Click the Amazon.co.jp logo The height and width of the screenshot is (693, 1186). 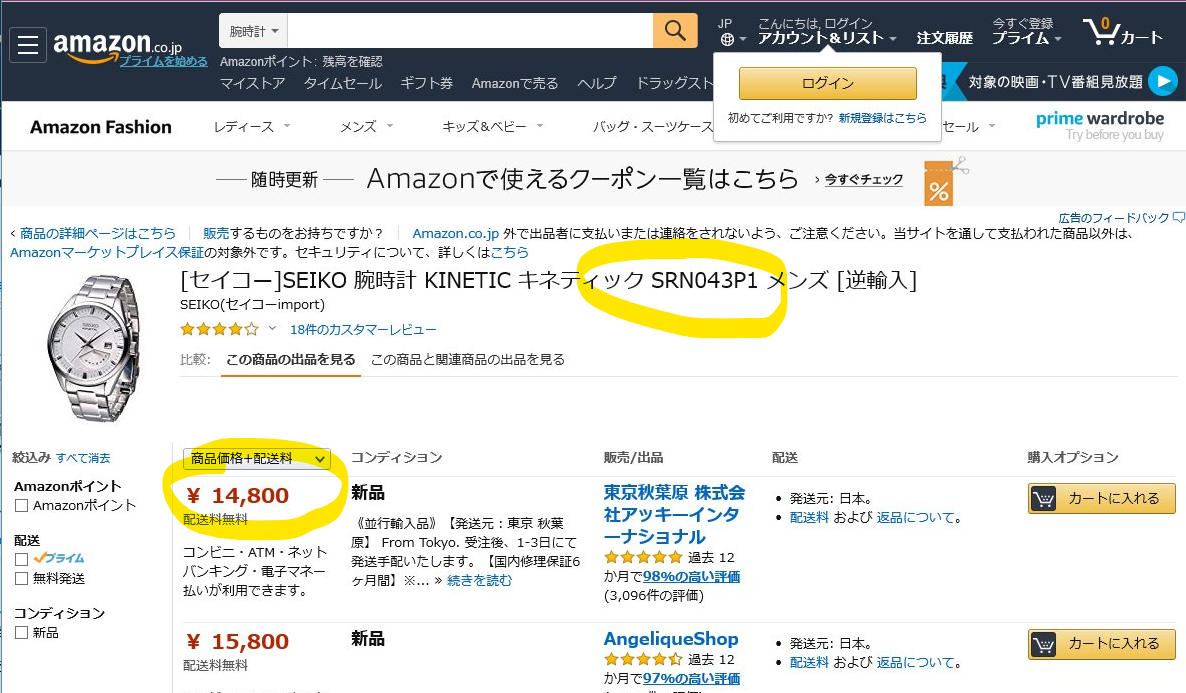pos(118,42)
